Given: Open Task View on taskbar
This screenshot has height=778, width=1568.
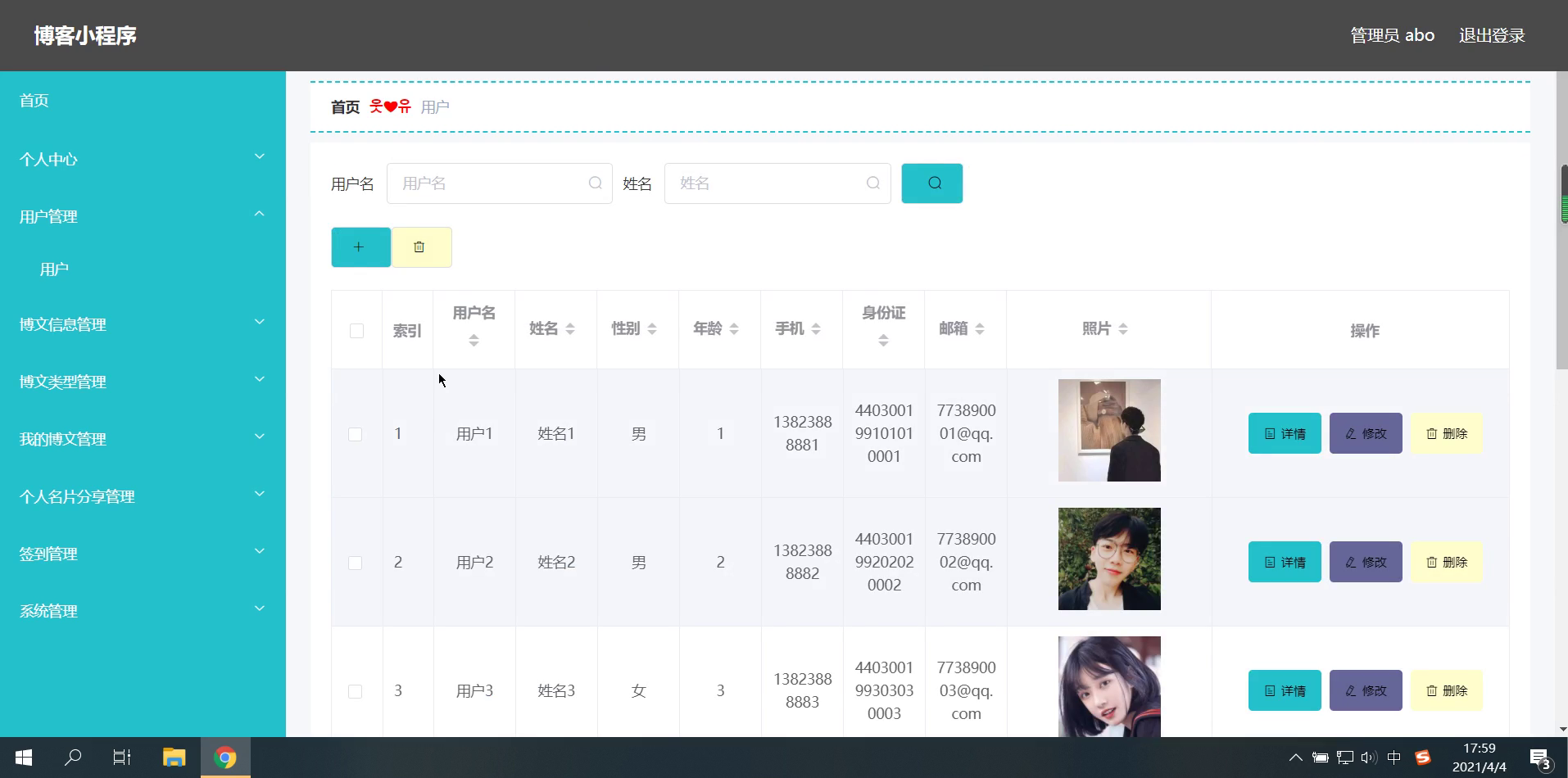Looking at the screenshot, I should click(x=122, y=758).
